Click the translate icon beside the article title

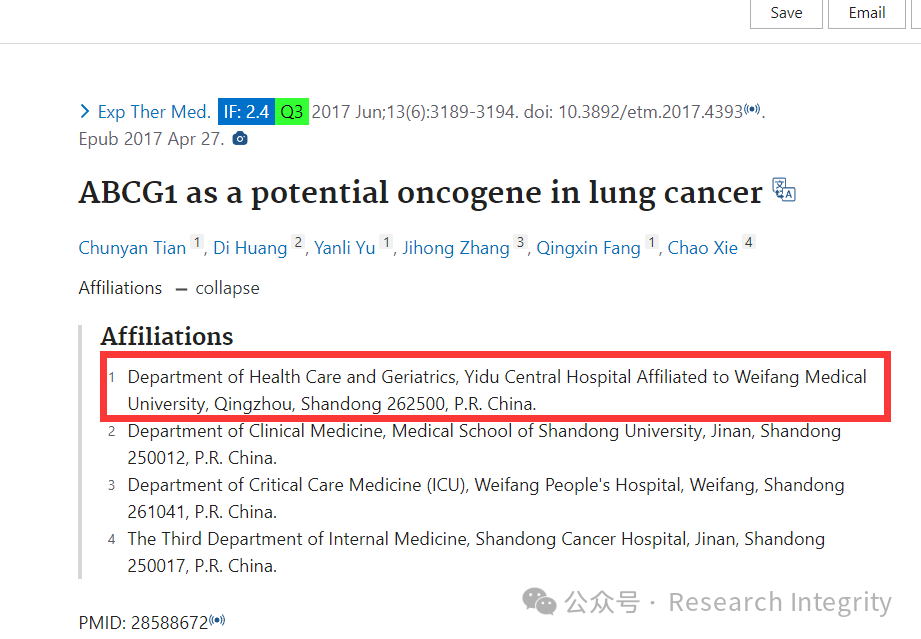(x=784, y=190)
